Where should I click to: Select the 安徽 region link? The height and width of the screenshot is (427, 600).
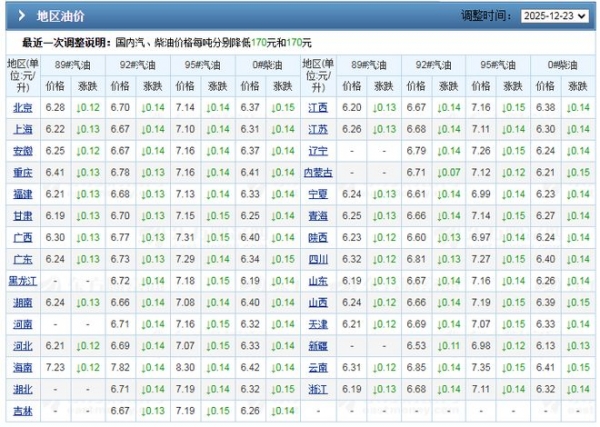[22, 151]
